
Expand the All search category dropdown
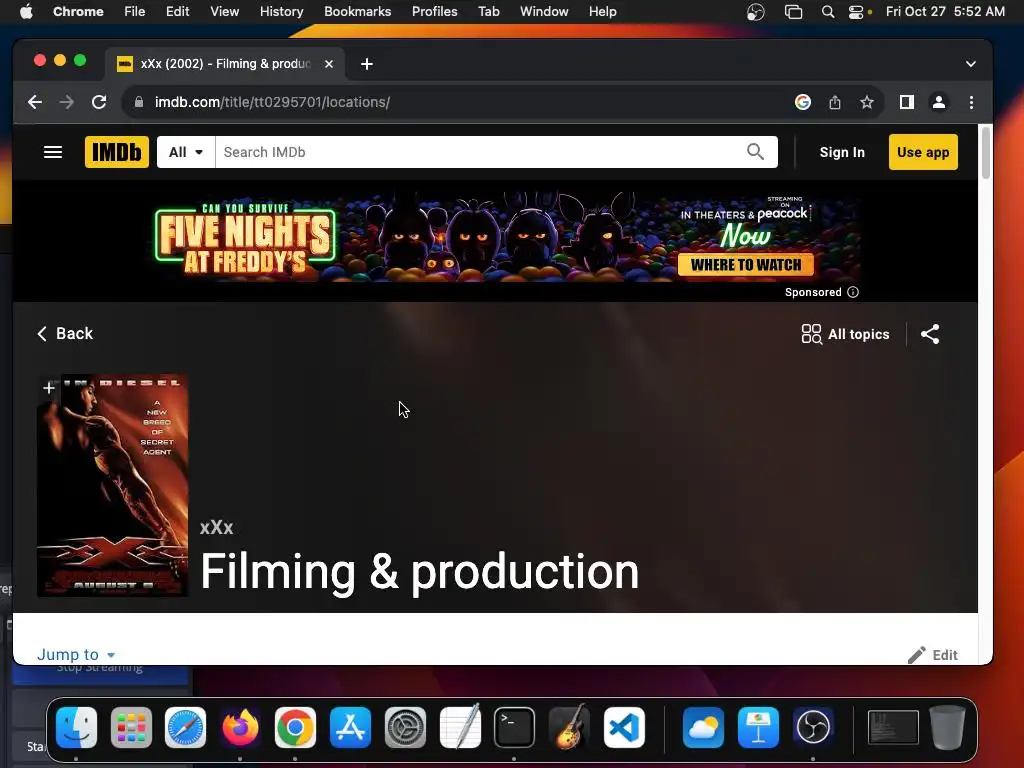(186, 152)
